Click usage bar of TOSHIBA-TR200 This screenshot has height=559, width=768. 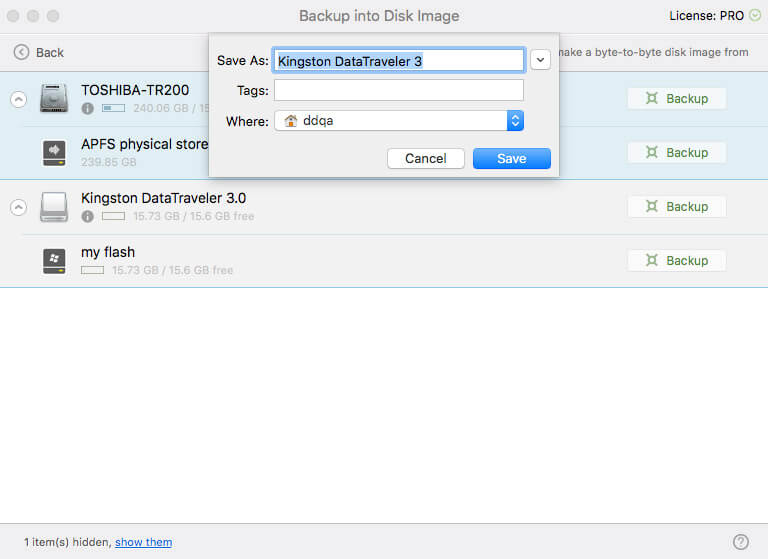[x=113, y=108]
